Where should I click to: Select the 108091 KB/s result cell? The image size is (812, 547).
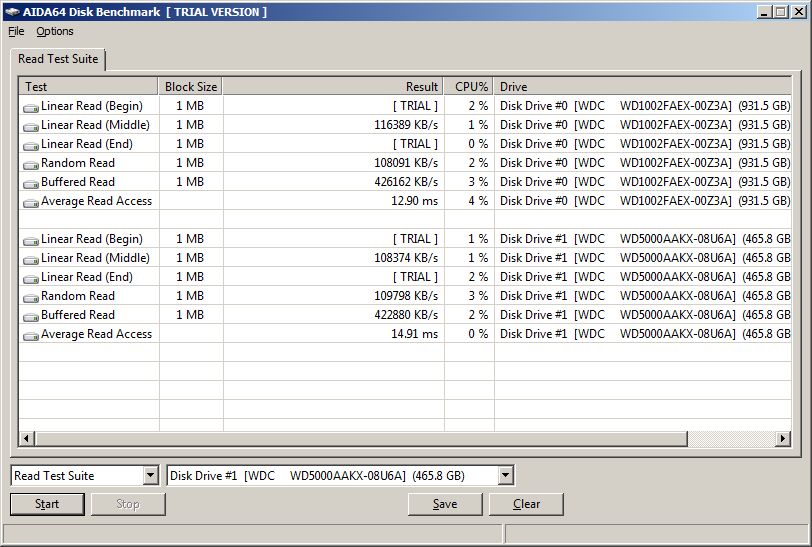(x=406, y=163)
